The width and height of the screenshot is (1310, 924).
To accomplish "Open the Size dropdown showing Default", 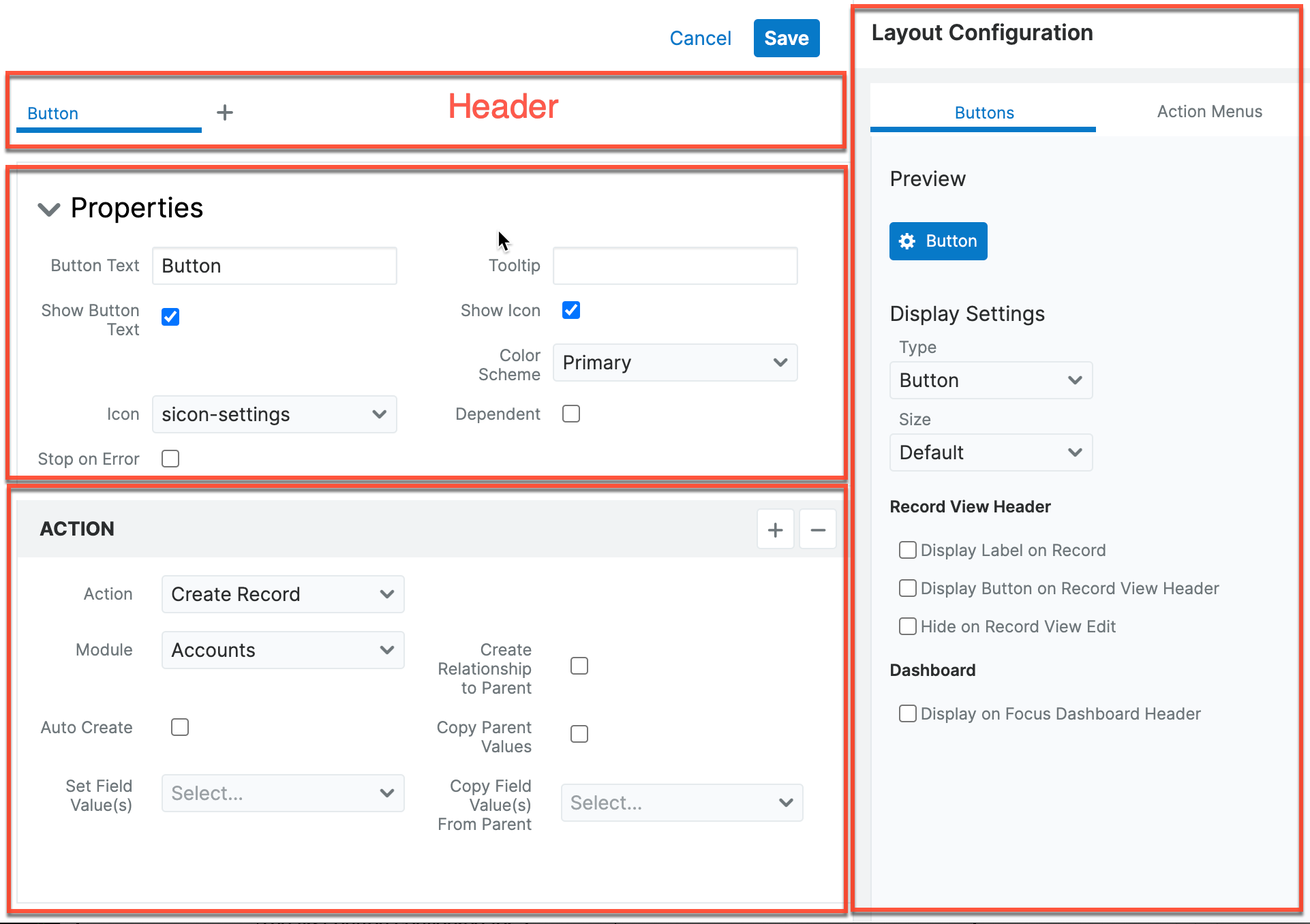I will click(990, 452).
